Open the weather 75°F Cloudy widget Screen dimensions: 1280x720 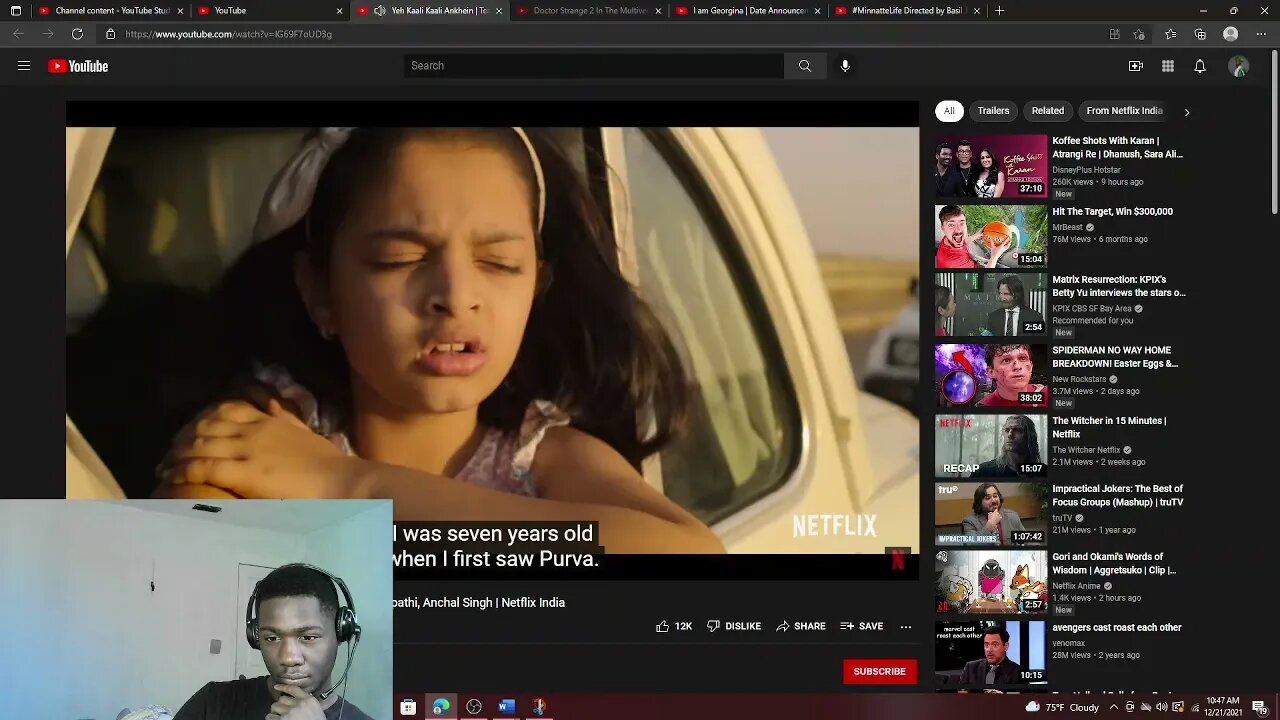click(1062, 707)
